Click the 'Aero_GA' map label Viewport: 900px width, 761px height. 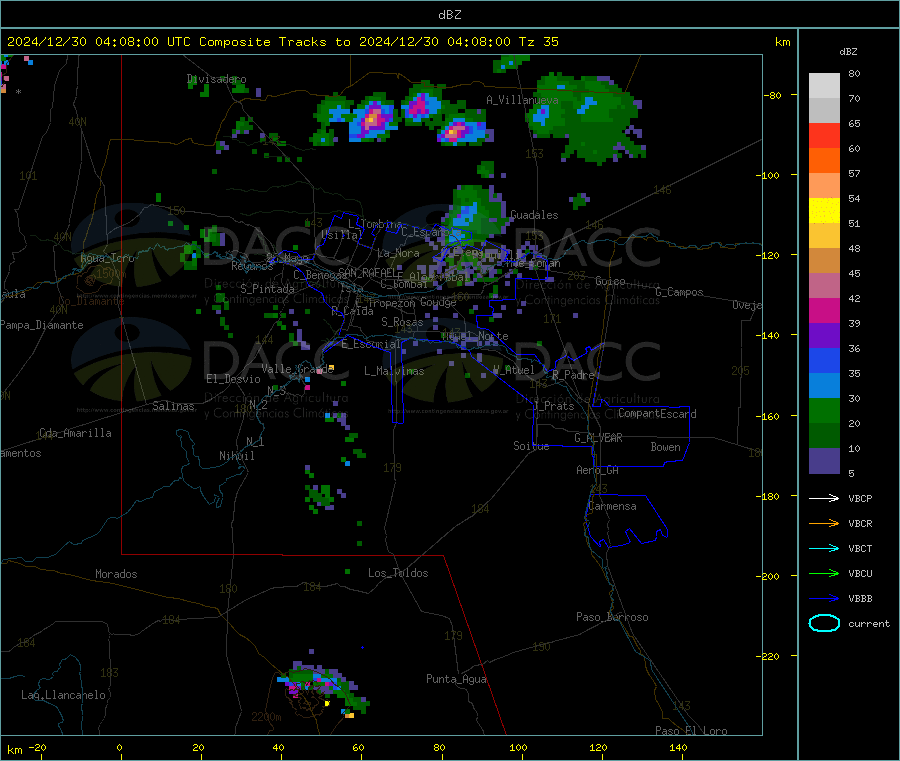598,470
